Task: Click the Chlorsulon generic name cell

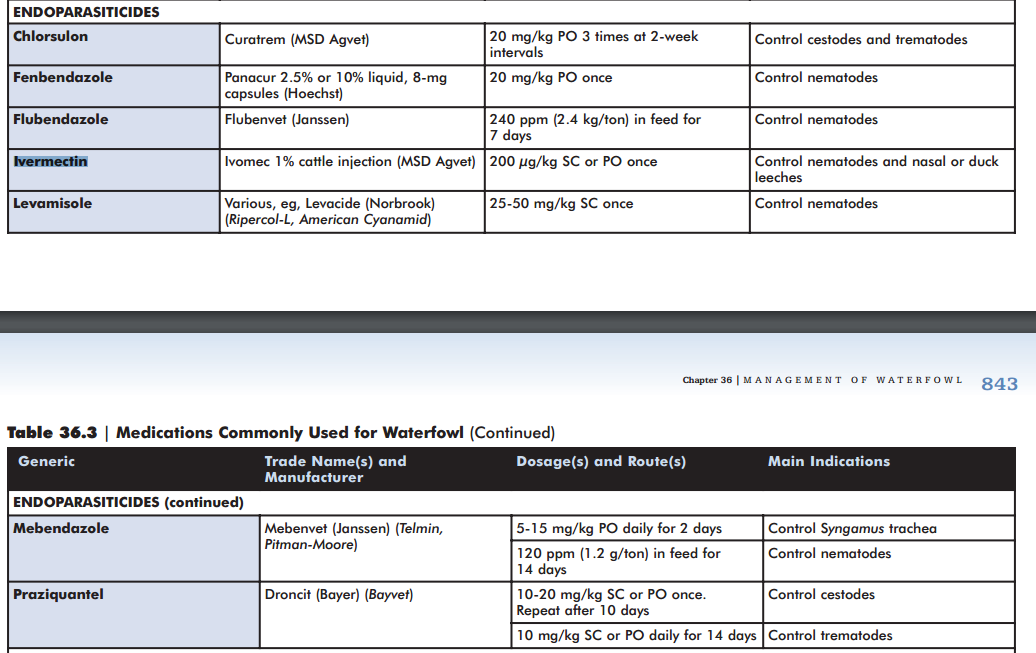Action: [50, 37]
